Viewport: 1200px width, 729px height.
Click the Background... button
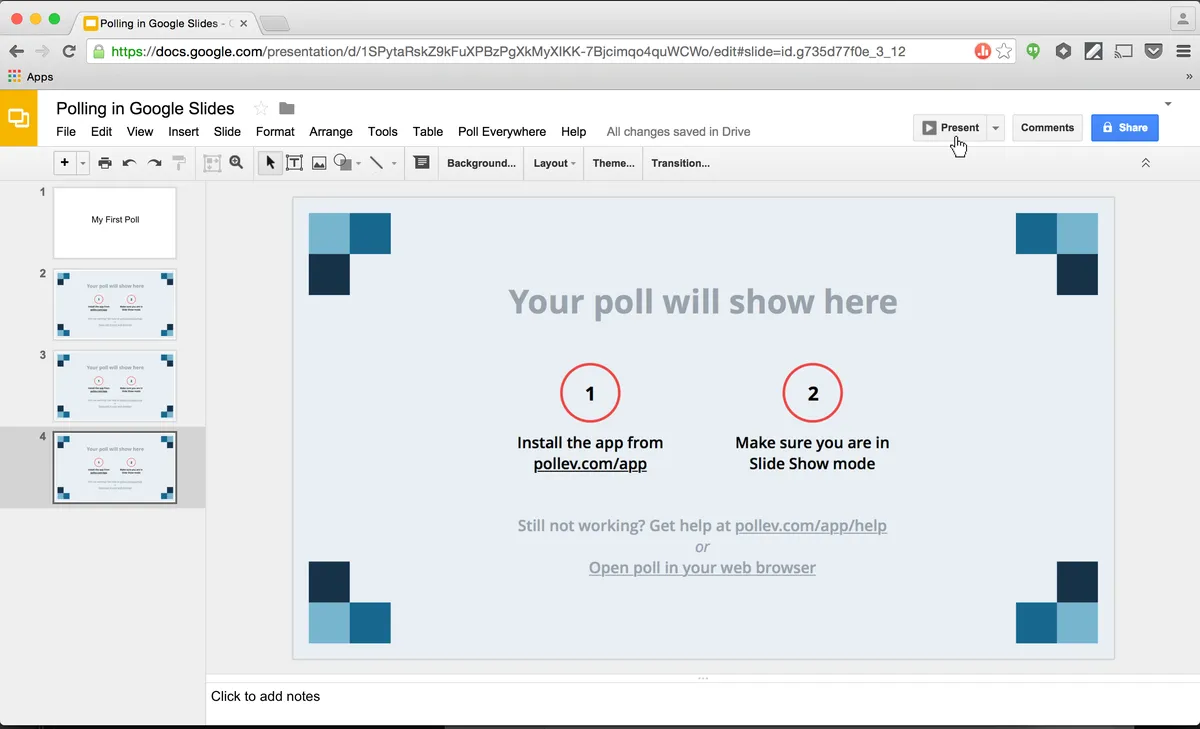click(481, 163)
